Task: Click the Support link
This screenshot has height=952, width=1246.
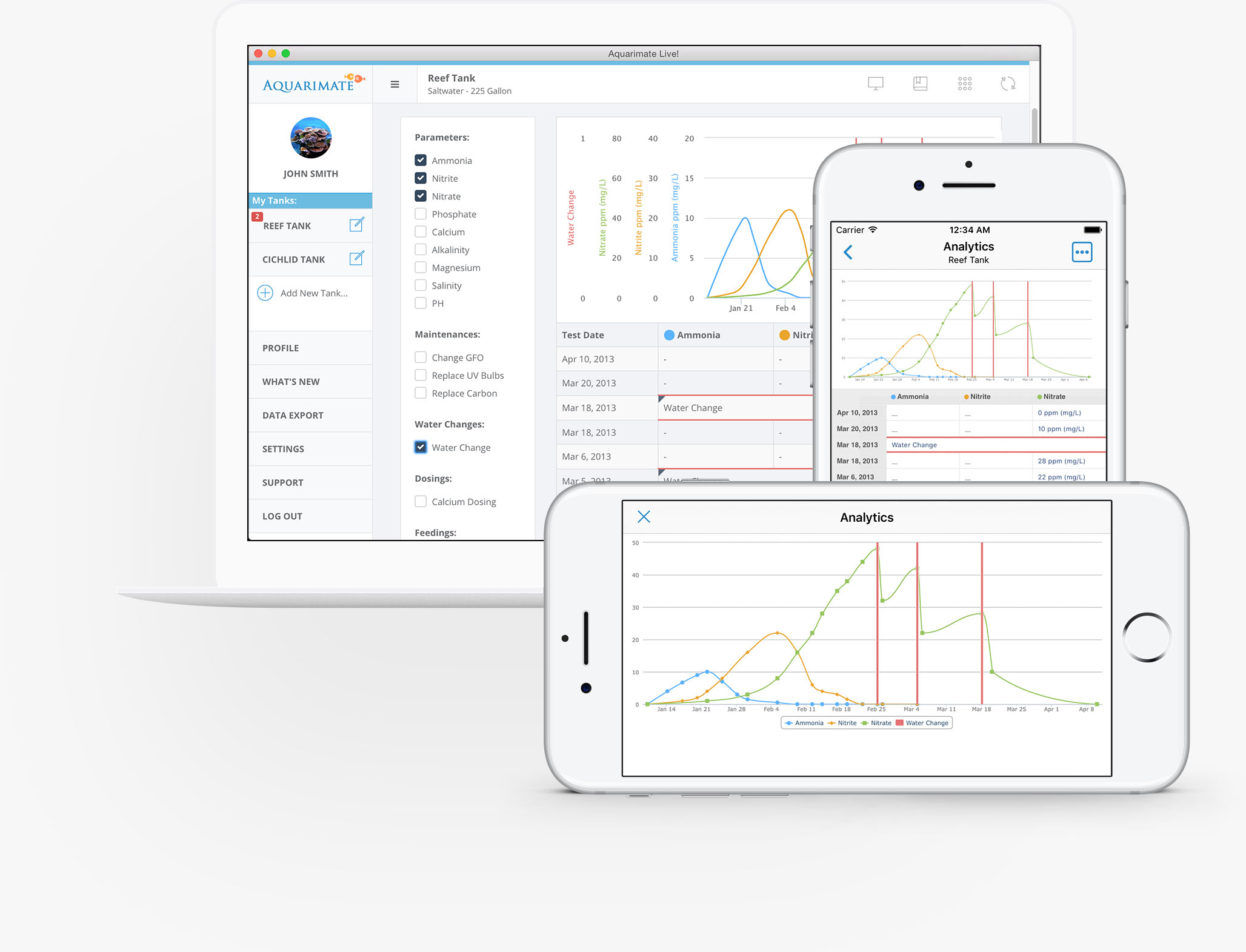Action: pos(281,482)
